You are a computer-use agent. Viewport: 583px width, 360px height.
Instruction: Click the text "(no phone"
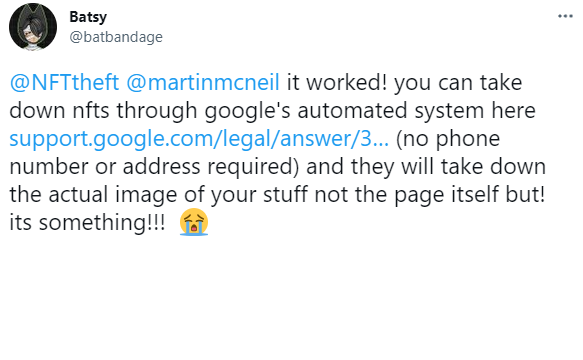coord(448,139)
